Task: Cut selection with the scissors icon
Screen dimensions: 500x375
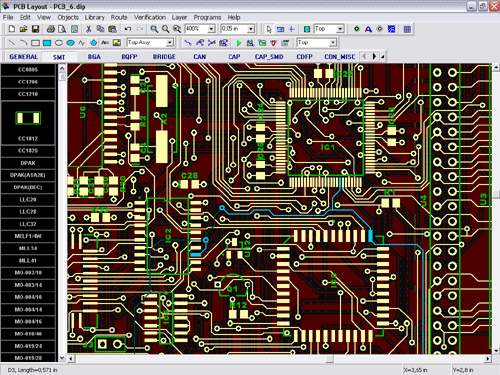Action: tap(89, 29)
